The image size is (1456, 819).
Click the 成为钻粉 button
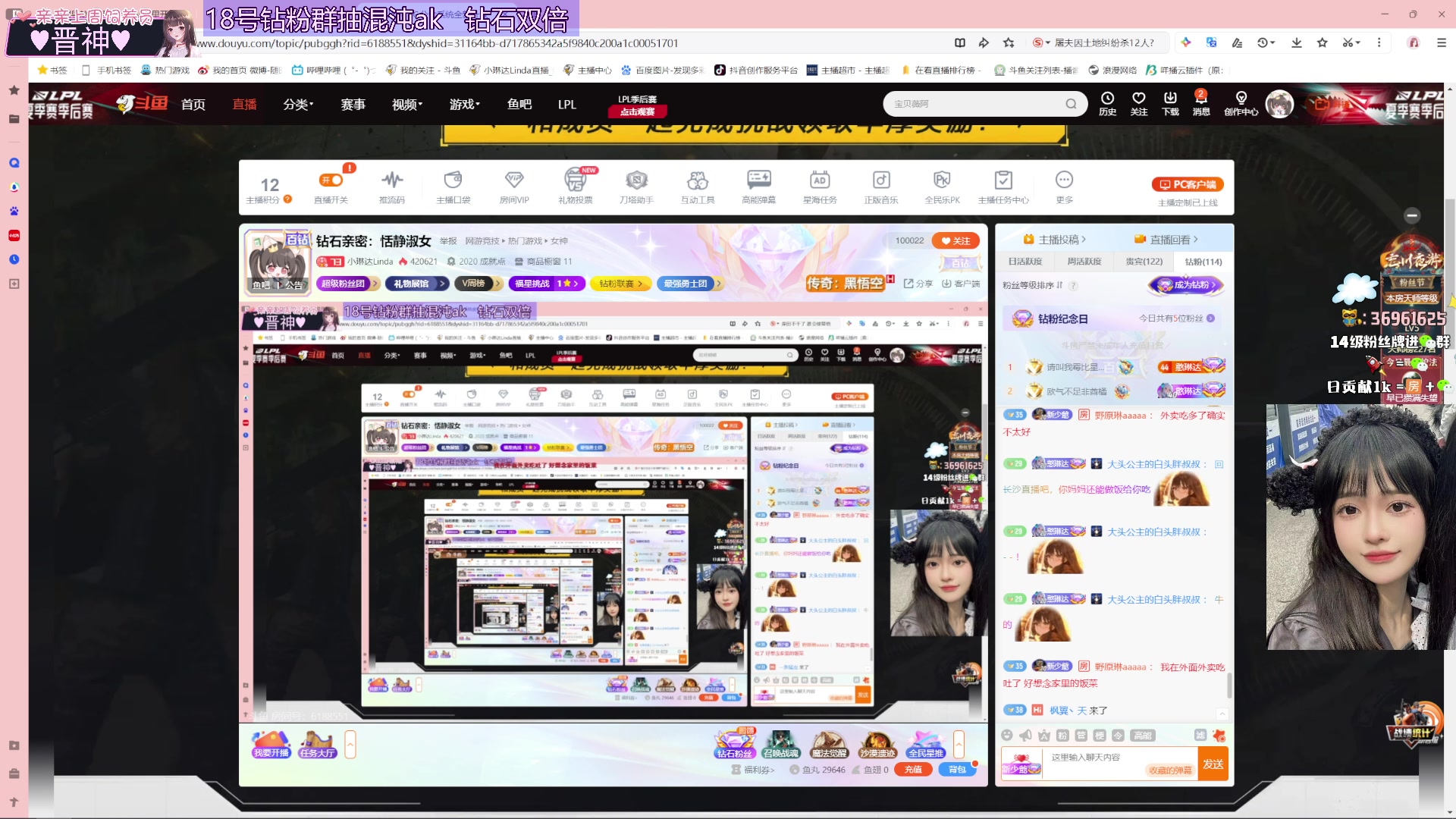(x=1186, y=285)
